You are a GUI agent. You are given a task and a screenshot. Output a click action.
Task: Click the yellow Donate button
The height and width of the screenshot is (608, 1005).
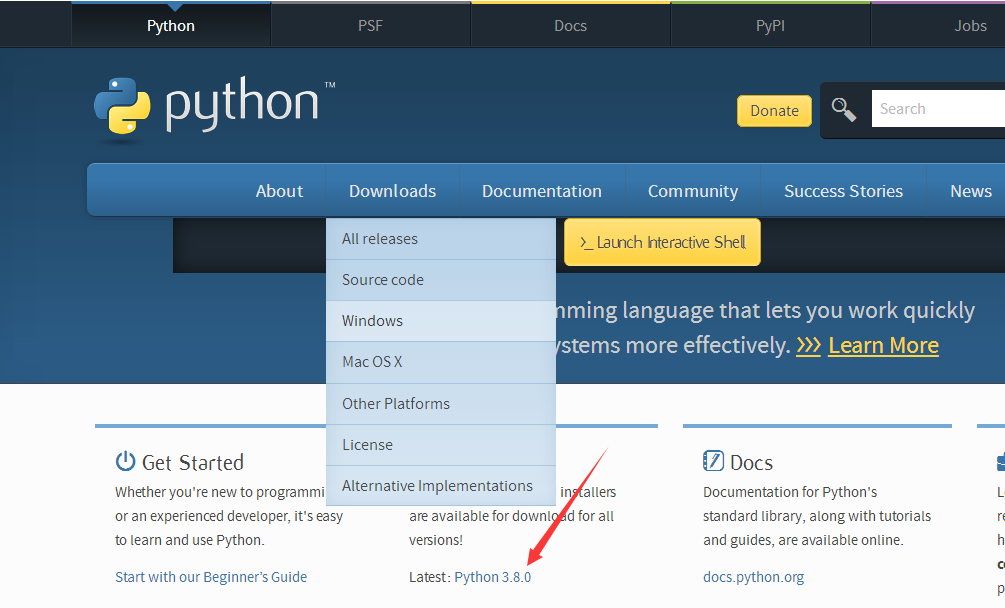(x=774, y=111)
